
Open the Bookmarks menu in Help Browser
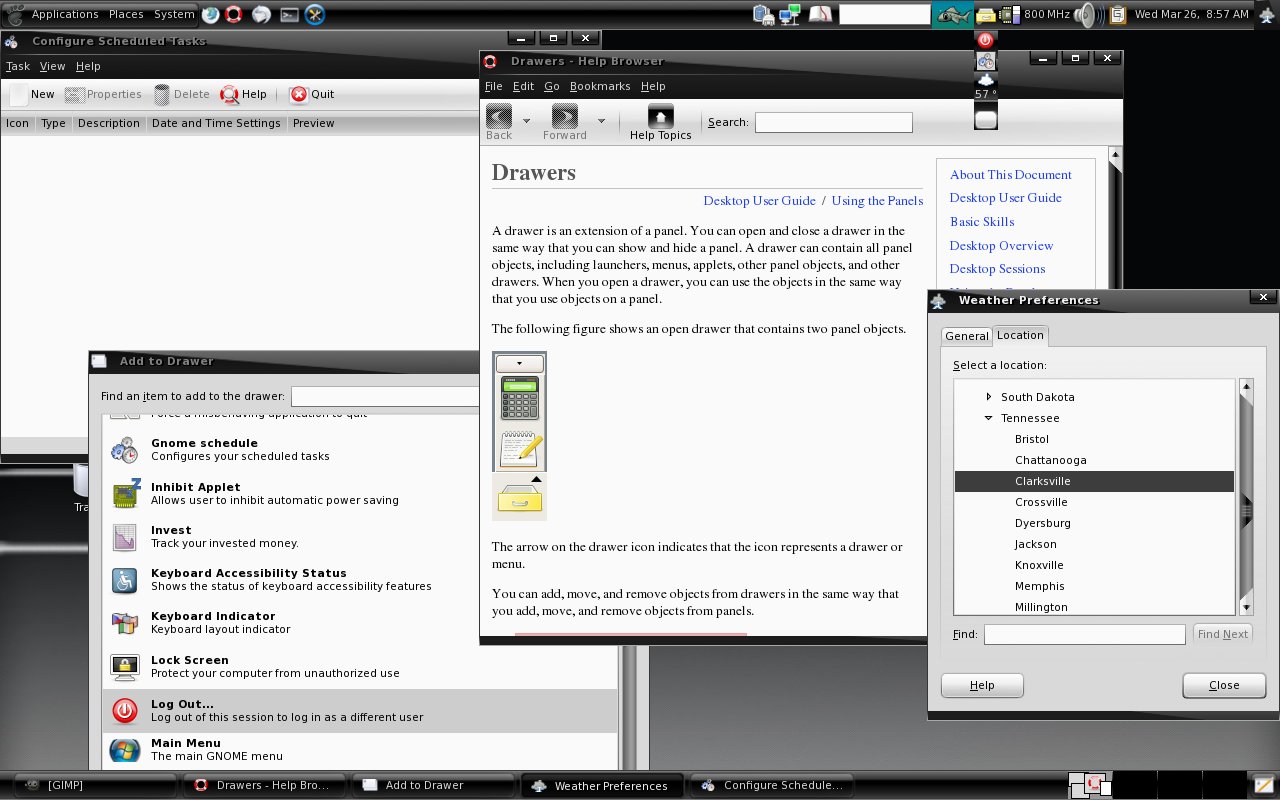click(x=600, y=86)
